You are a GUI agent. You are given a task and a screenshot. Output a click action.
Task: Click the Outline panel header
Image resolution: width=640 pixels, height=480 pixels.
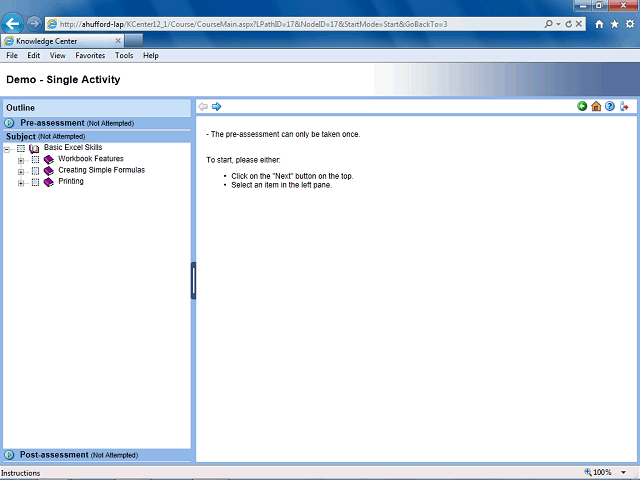pos(97,108)
